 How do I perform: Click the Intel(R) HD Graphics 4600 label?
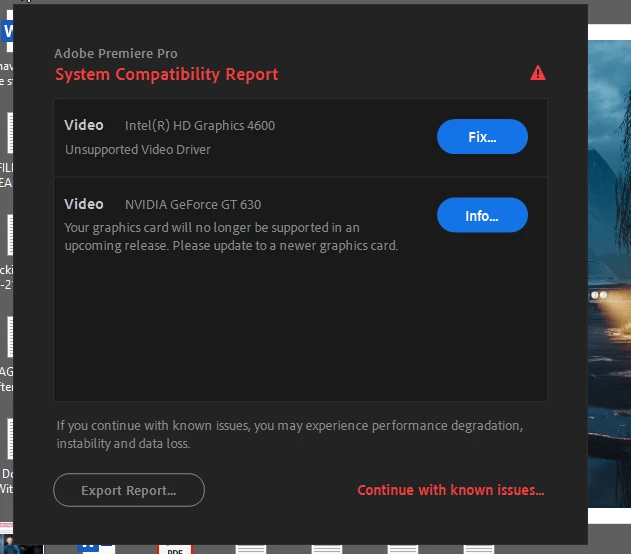pyautogui.click(x=200, y=126)
